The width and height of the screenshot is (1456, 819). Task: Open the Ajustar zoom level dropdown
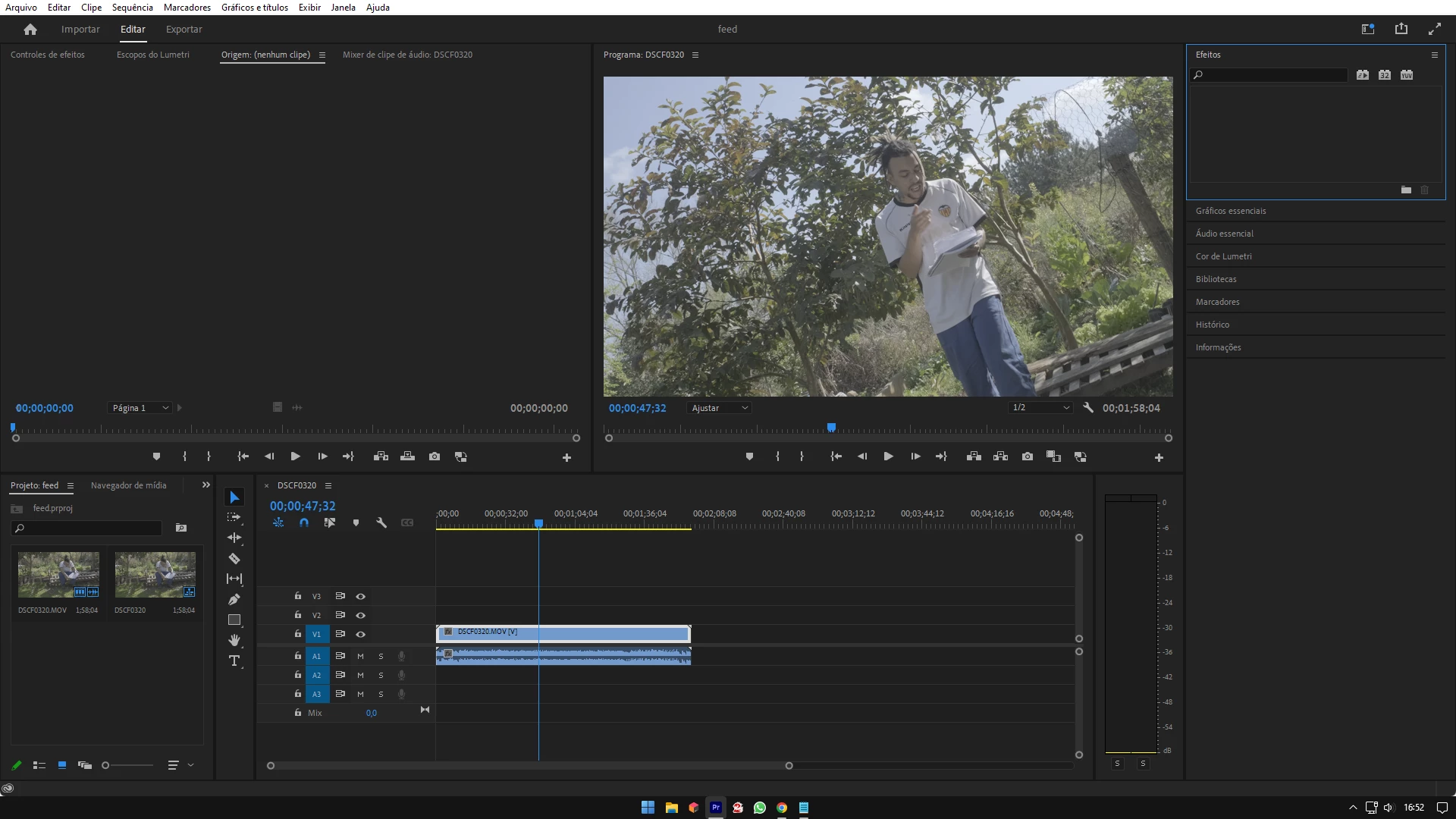719,408
